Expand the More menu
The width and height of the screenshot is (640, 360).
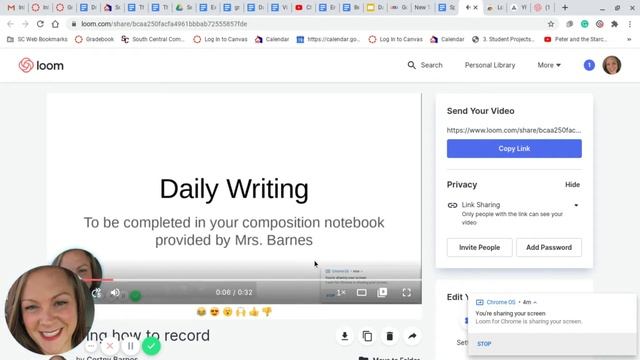(549, 65)
